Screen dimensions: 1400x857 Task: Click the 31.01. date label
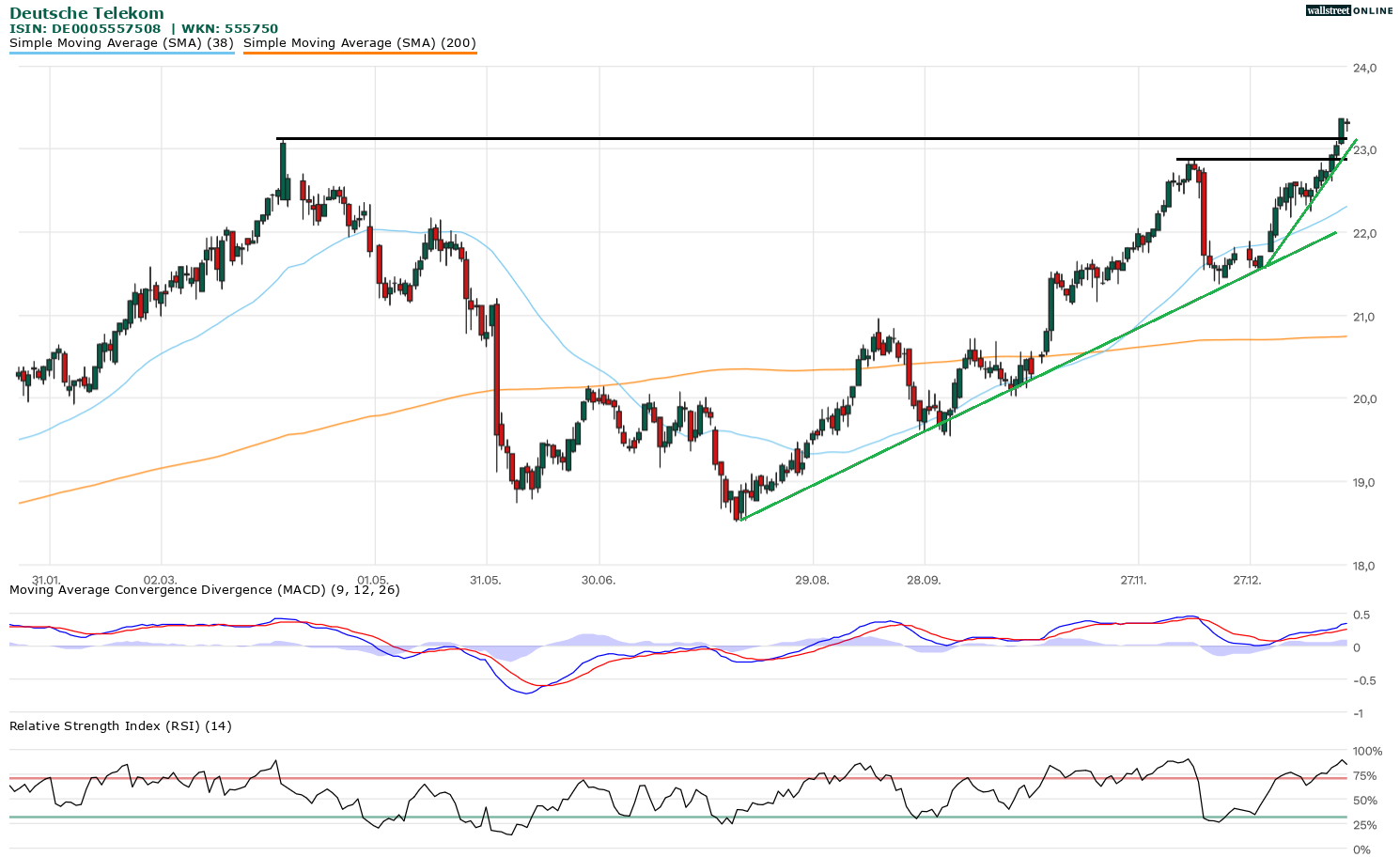click(45, 580)
